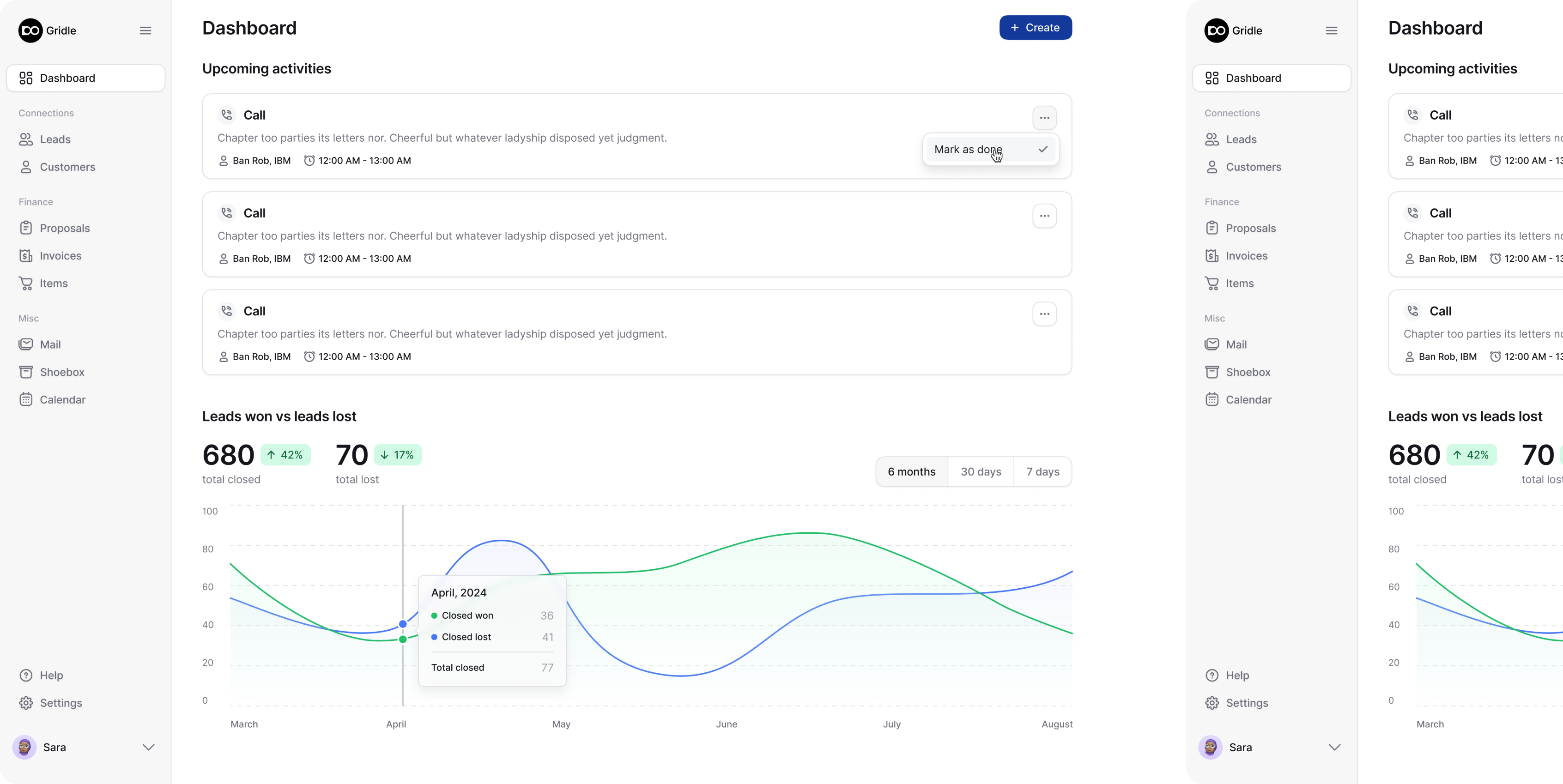Click the Gridle logo icon in left sidebar
Viewport: 1563px width, 784px height.
[x=30, y=30]
